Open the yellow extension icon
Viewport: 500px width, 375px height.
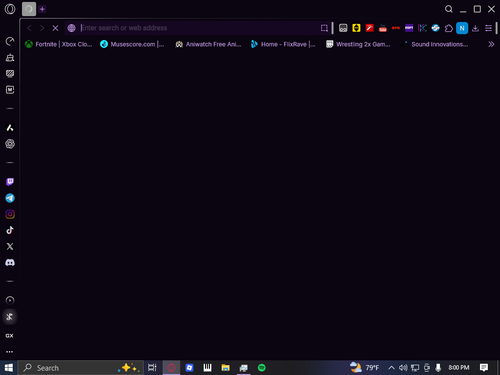[x=356, y=28]
